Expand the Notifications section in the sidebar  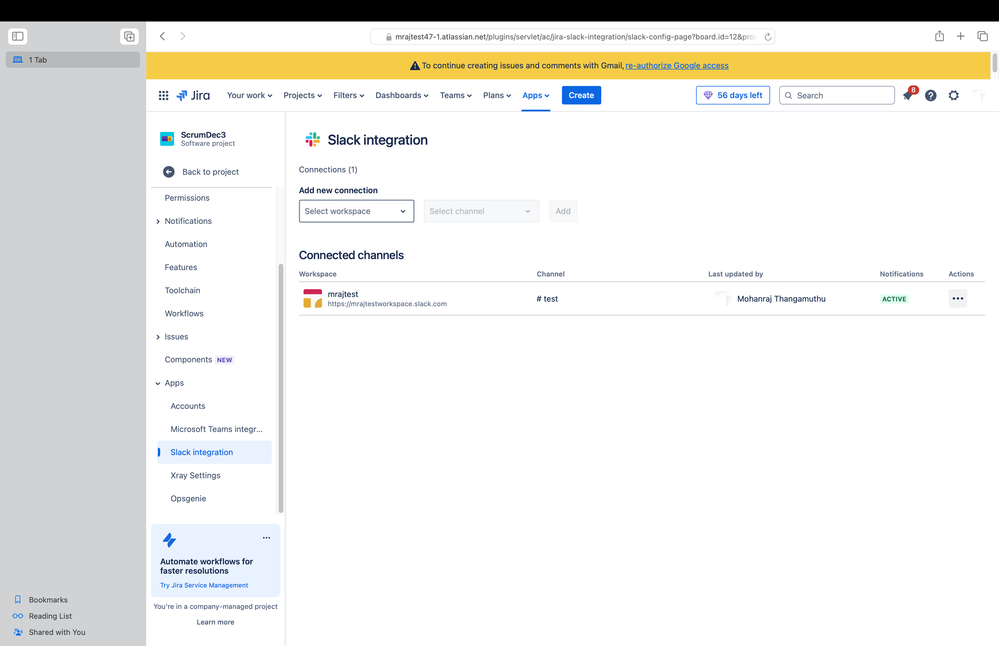tap(158, 221)
